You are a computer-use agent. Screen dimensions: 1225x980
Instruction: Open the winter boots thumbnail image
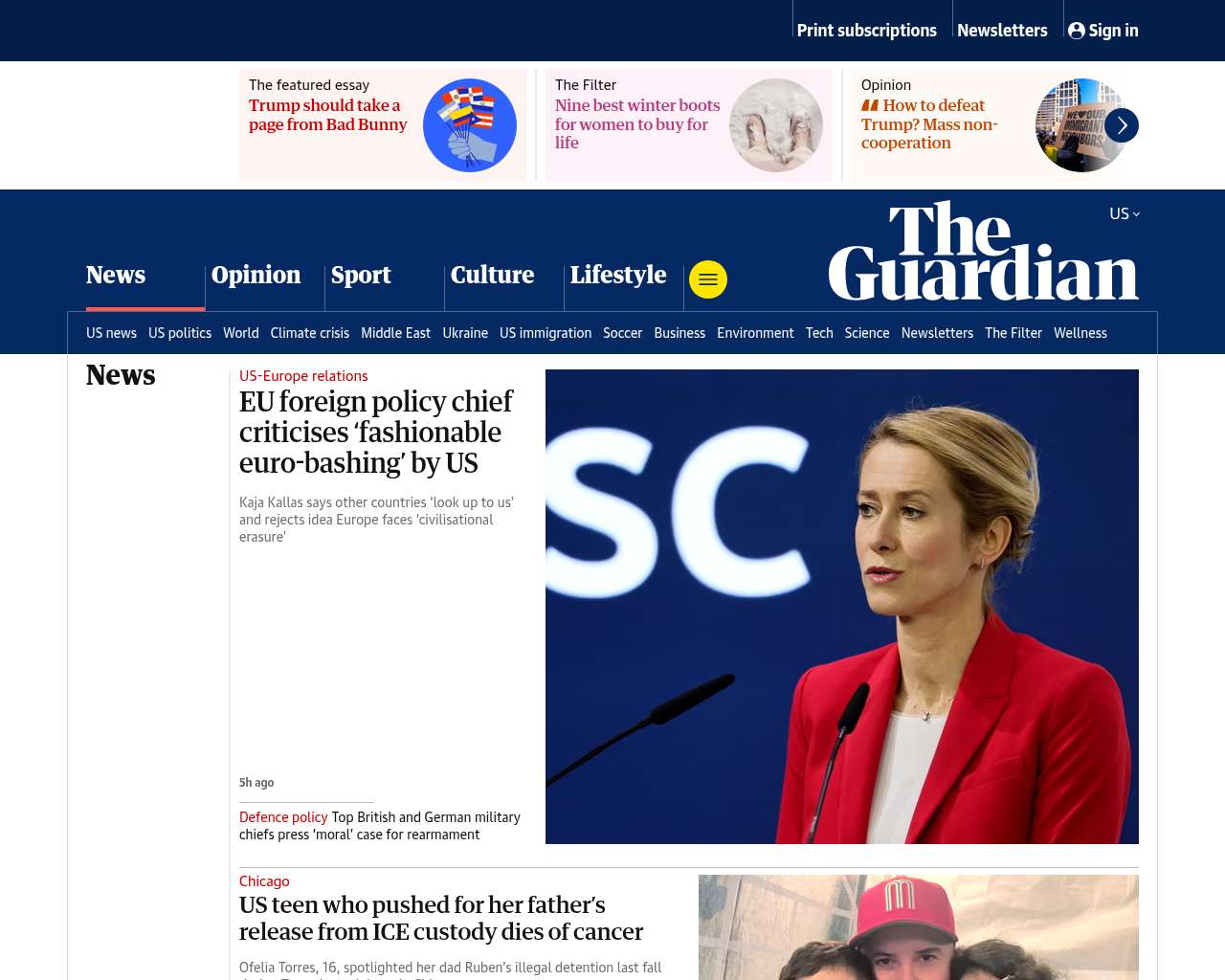(x=776, y=125)
